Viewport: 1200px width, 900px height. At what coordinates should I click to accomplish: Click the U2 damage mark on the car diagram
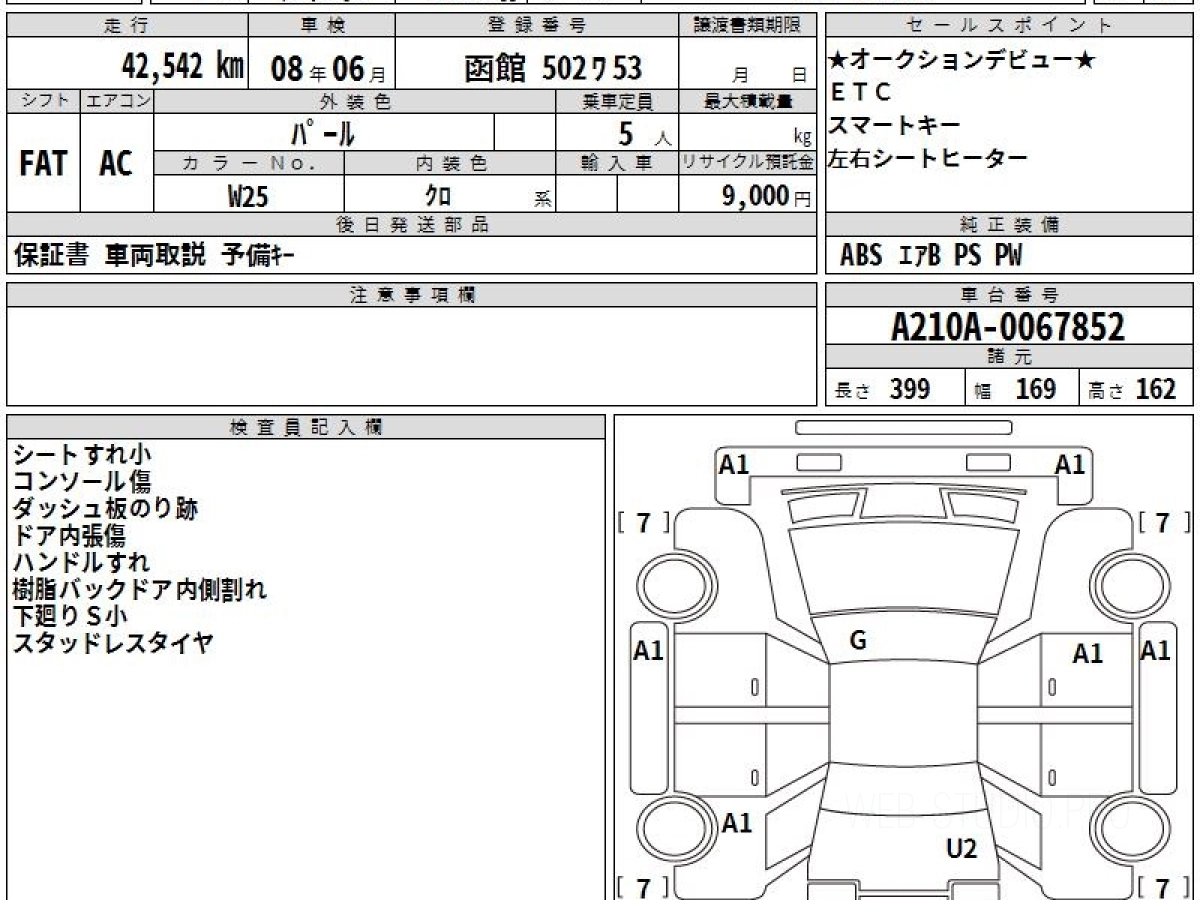(x=961, y=849)
